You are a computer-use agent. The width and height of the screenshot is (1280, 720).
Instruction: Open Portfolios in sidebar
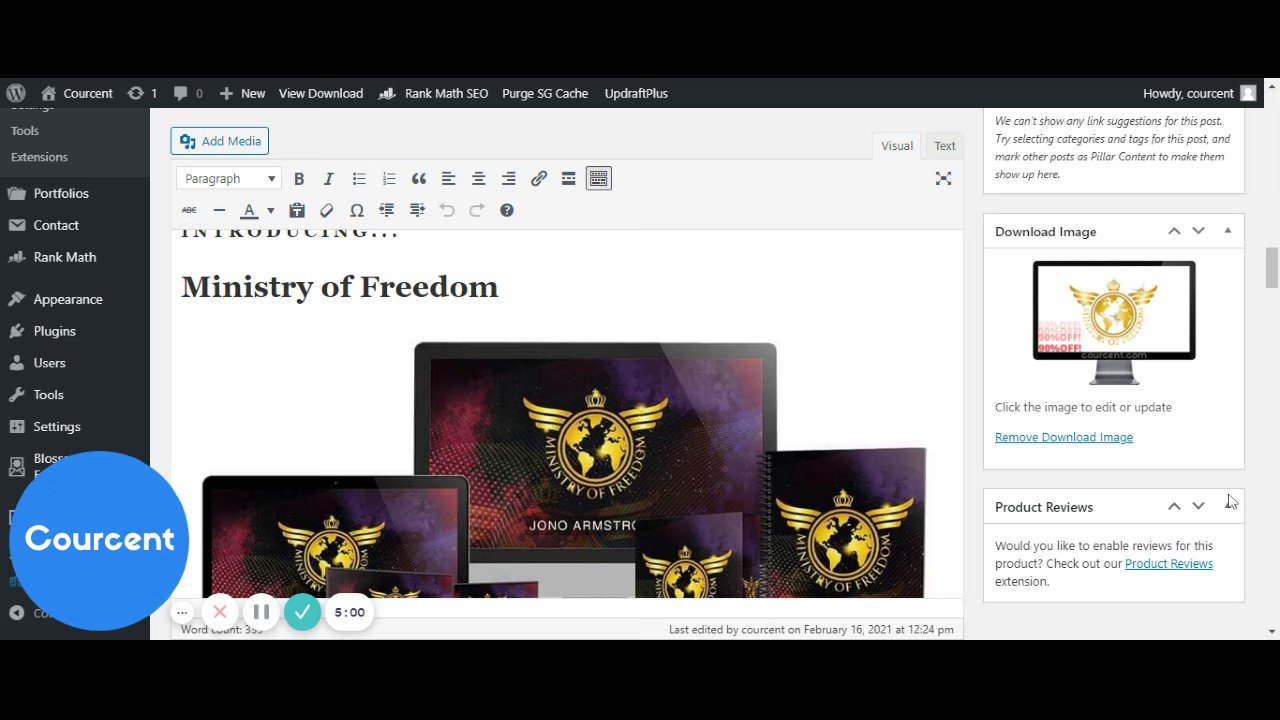click(x=61, y=193)
